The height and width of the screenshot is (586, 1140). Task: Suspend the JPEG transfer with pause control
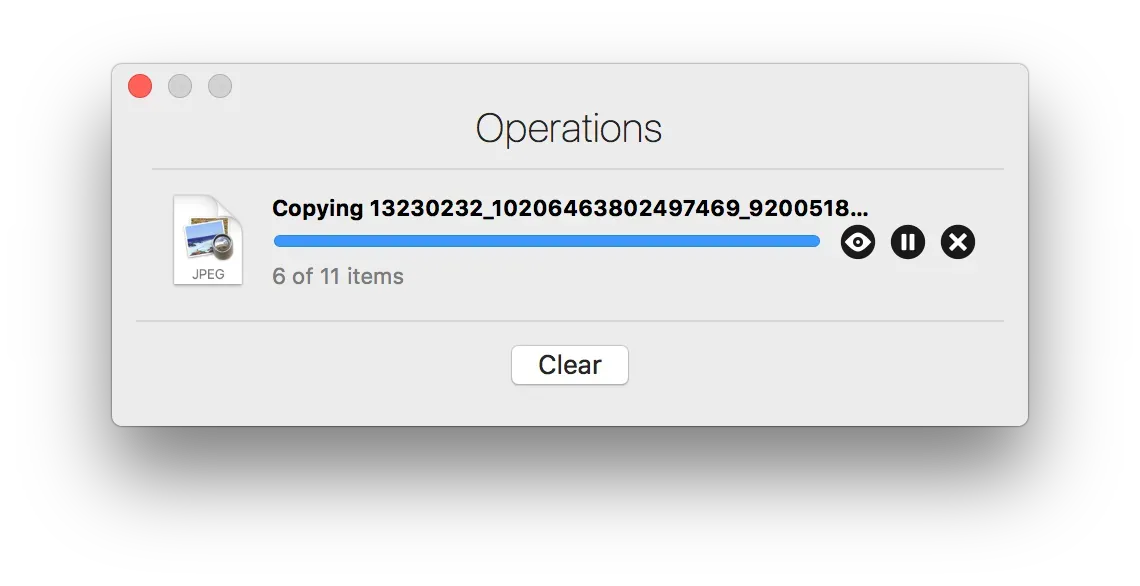907,241
